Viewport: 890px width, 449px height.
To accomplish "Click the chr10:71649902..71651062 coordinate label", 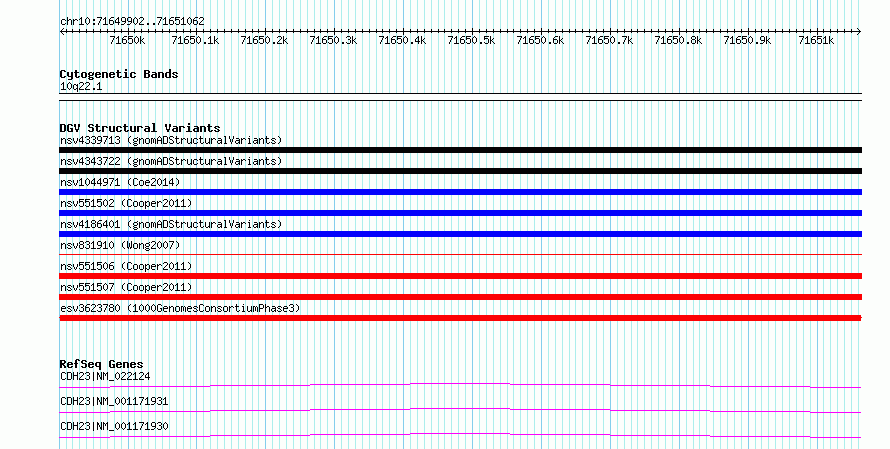I will (x=132, y=22).
